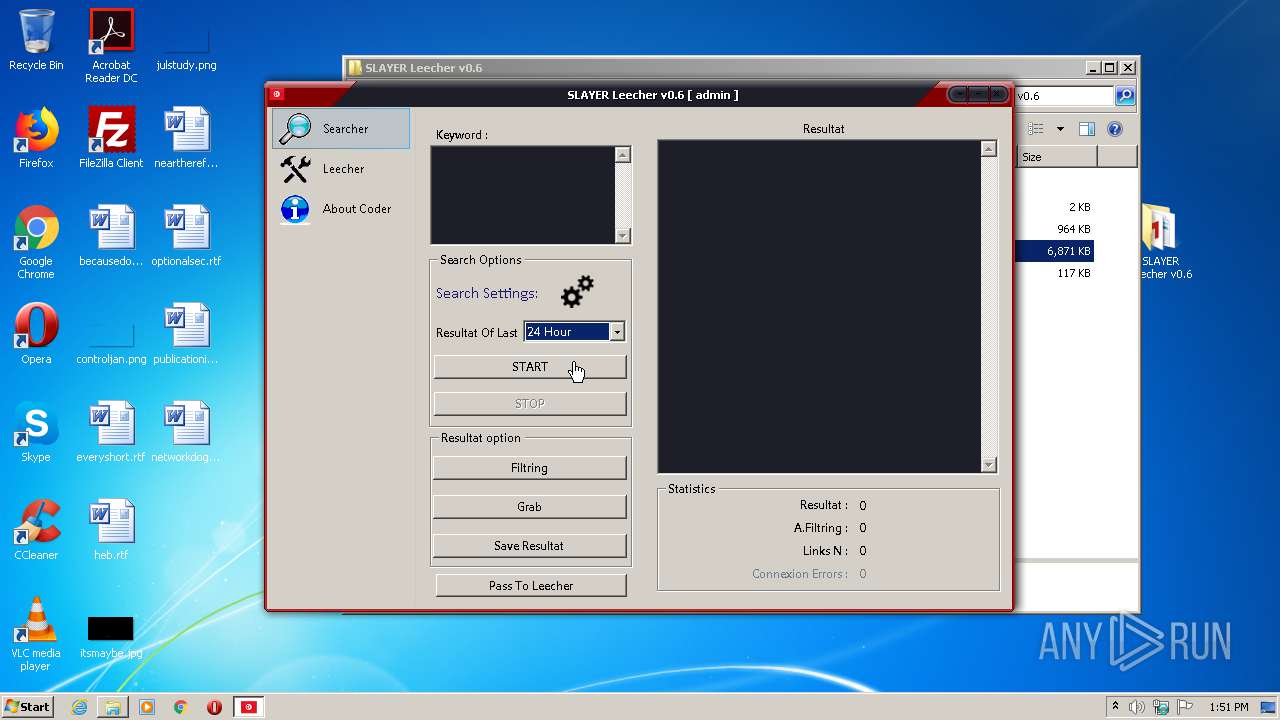Open the Searcher section in the sidebar
1280x720 pixels.
(341, 129)
